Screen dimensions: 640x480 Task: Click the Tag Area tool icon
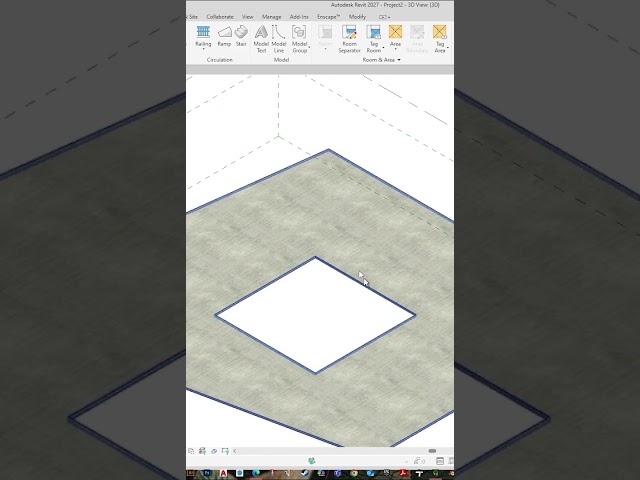[x=440, y=32]
